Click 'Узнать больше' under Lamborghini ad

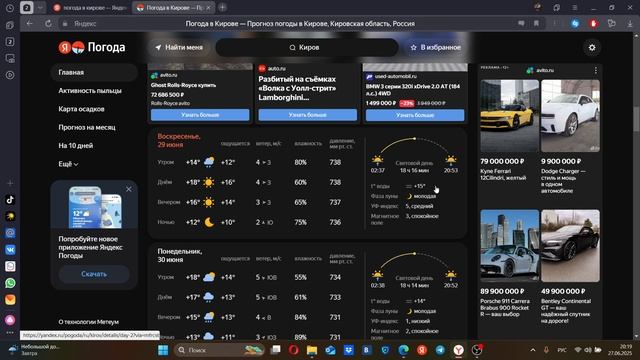click(307, 115)
